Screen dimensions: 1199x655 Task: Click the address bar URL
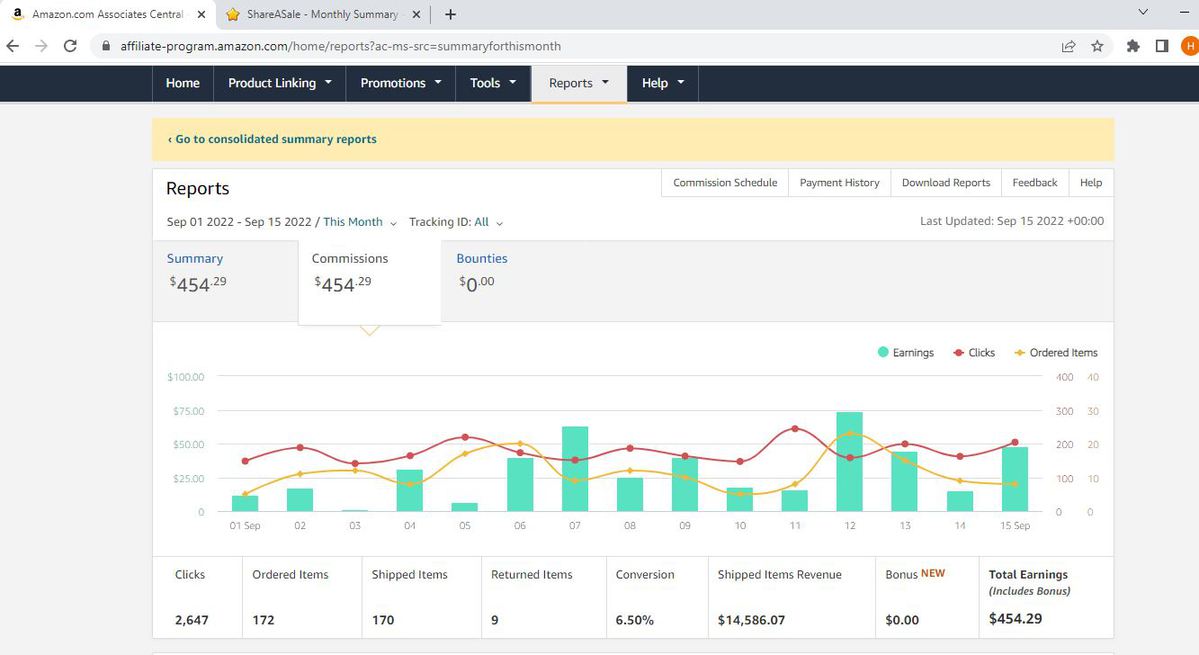[x=341, y=46]
